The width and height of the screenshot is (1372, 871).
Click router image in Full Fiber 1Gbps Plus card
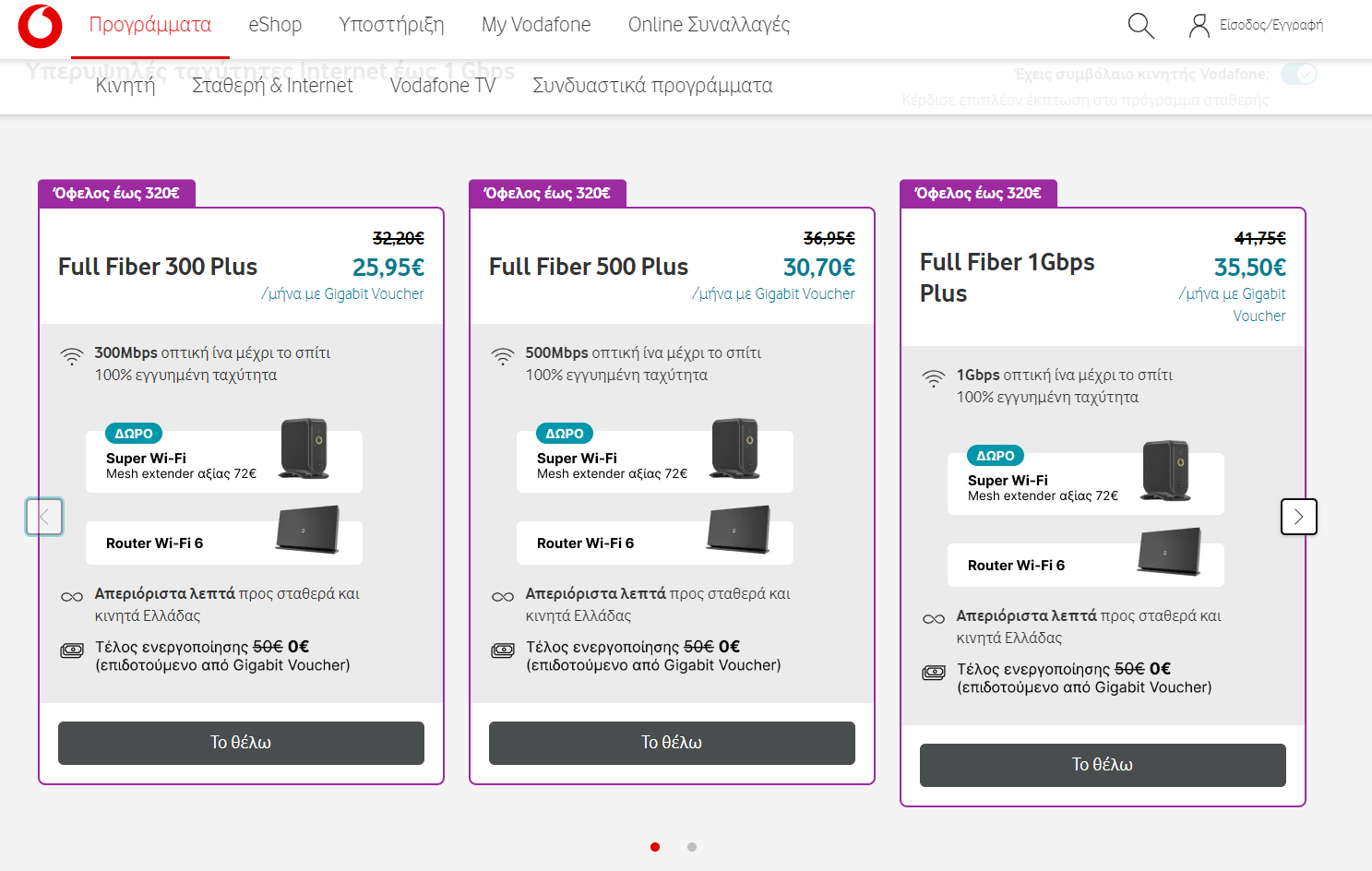tap(1169, 552)
